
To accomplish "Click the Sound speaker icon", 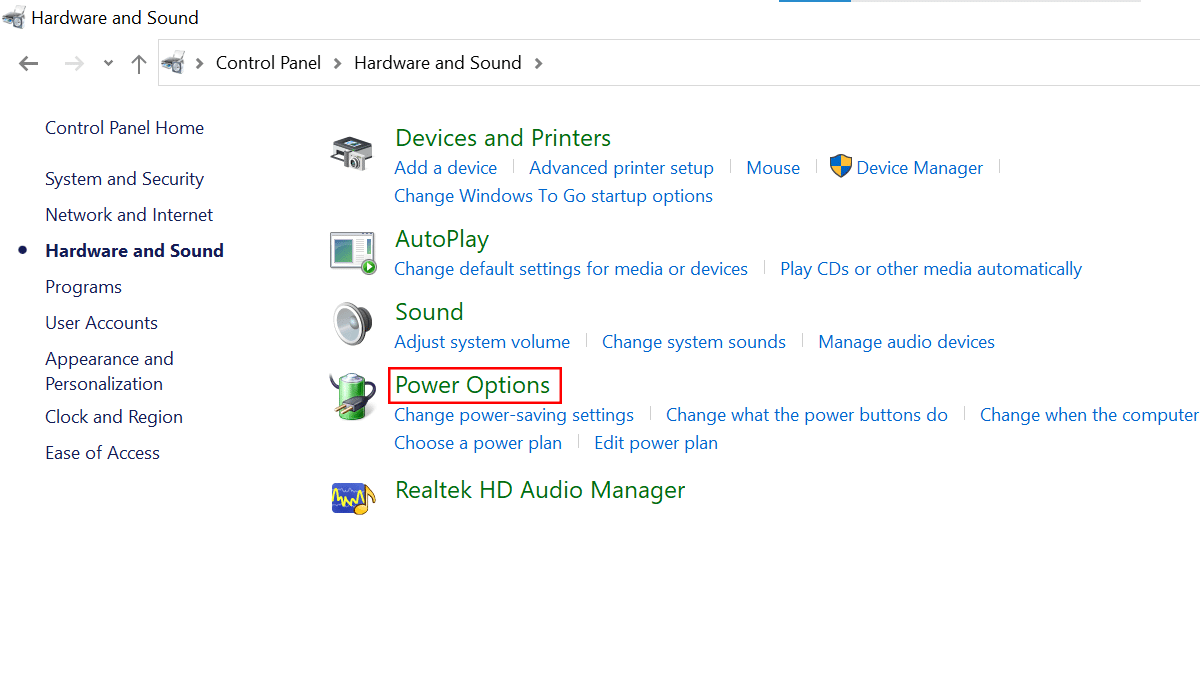I will [x=351, y=324].
